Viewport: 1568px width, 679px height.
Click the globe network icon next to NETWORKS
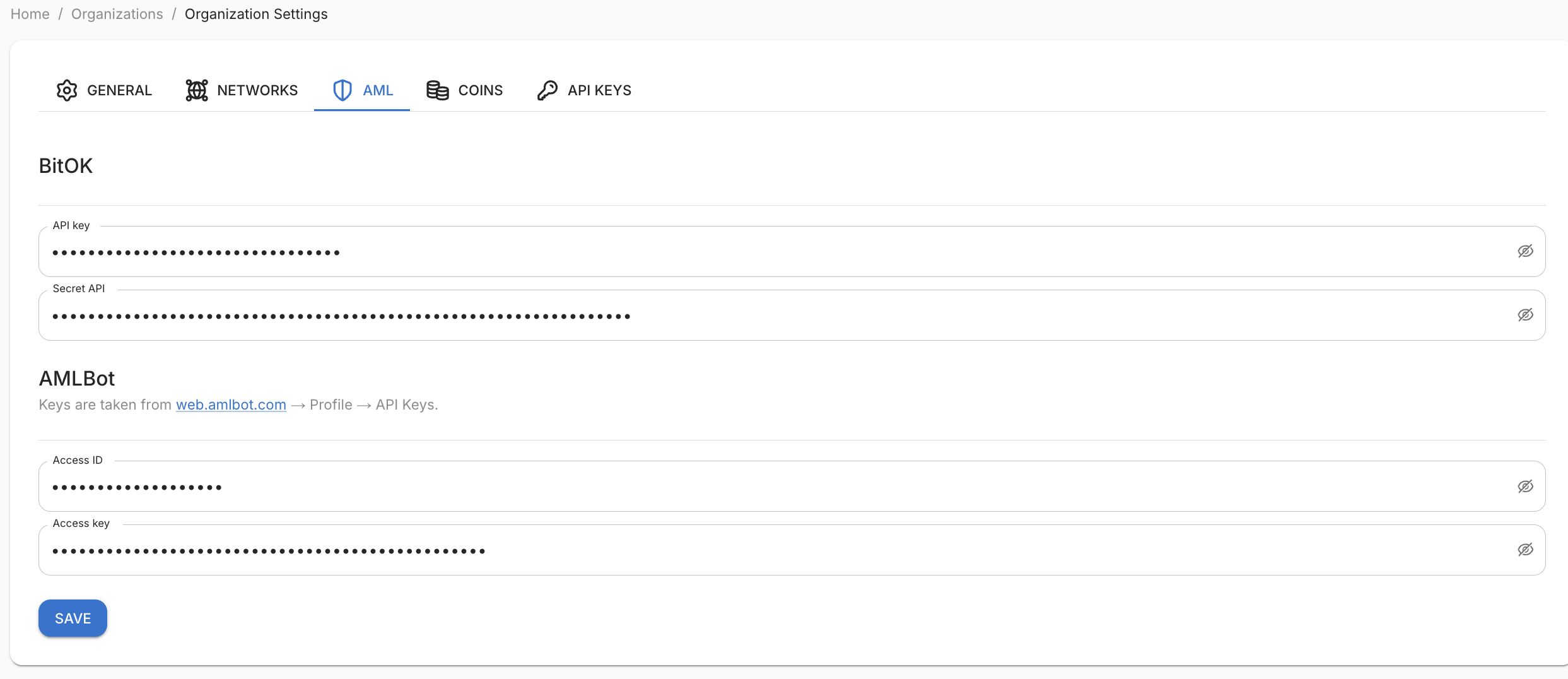pyautogui.click(x=197, y=90)
